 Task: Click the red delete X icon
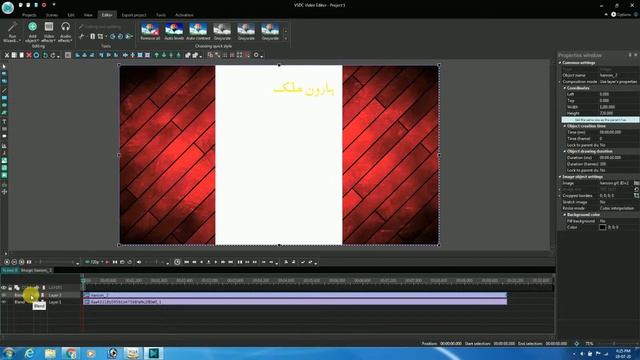tap(29, 55)
